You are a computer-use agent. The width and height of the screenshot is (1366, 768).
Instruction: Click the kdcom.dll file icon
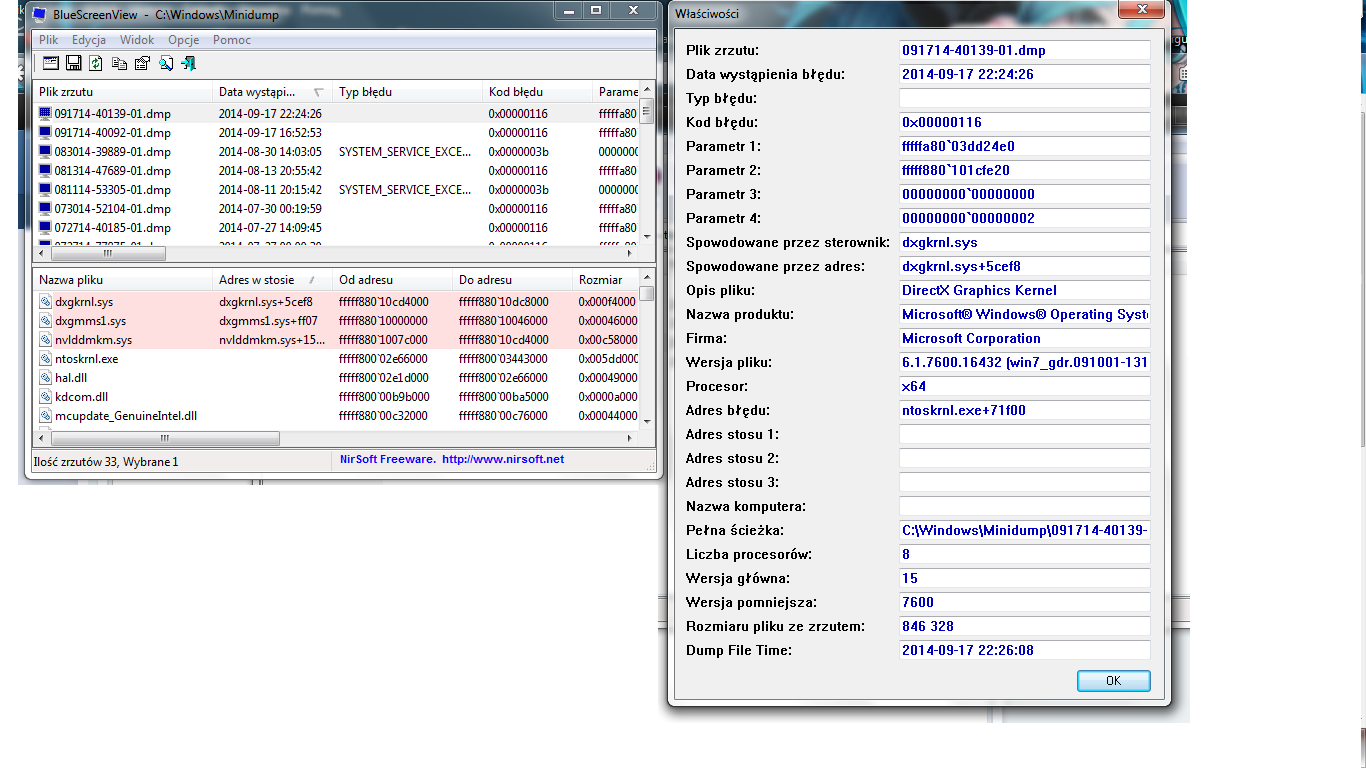pos(45,396)
